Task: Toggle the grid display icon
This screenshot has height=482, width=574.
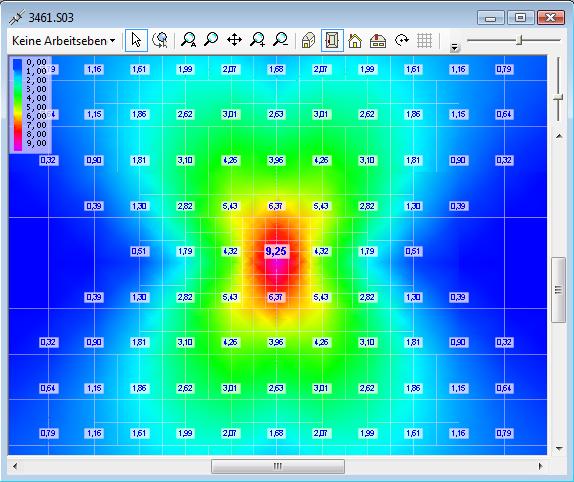Action: [x=425, y=40]
